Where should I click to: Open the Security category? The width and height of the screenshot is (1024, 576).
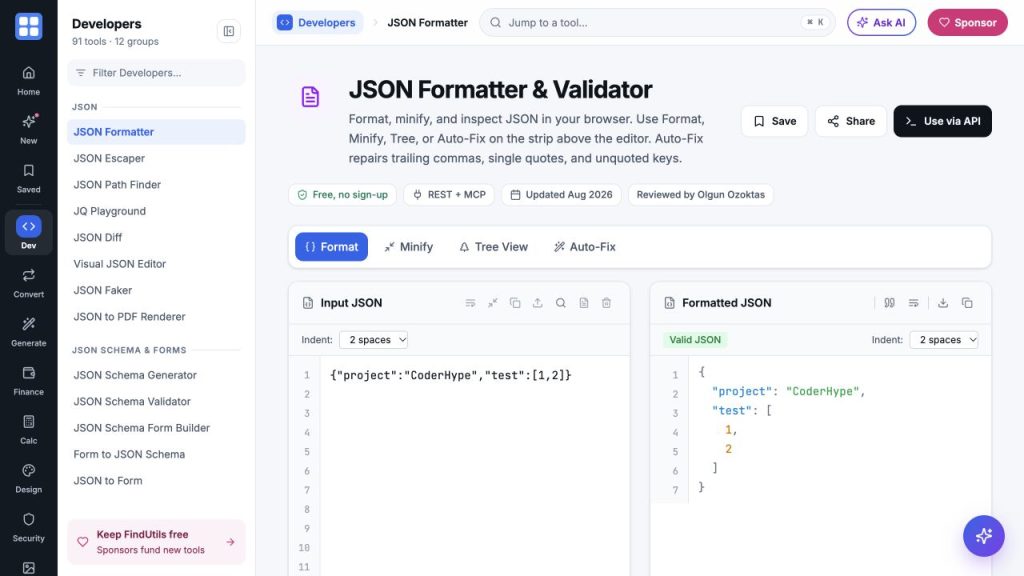[x=29, y=528]
